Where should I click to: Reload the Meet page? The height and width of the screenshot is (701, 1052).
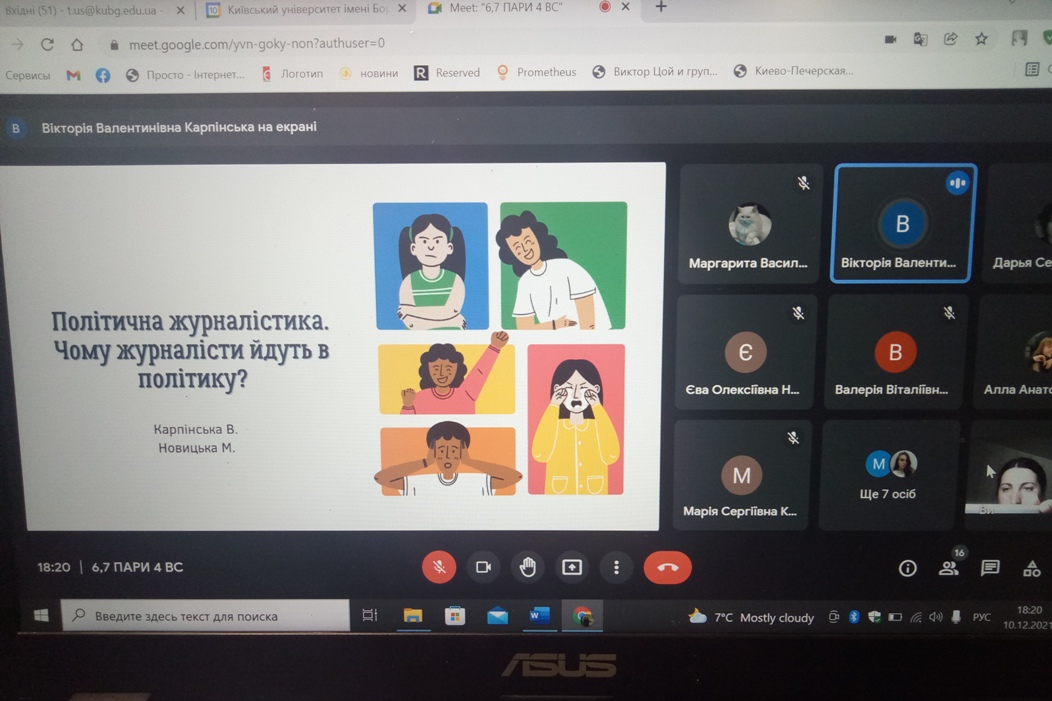47,44
